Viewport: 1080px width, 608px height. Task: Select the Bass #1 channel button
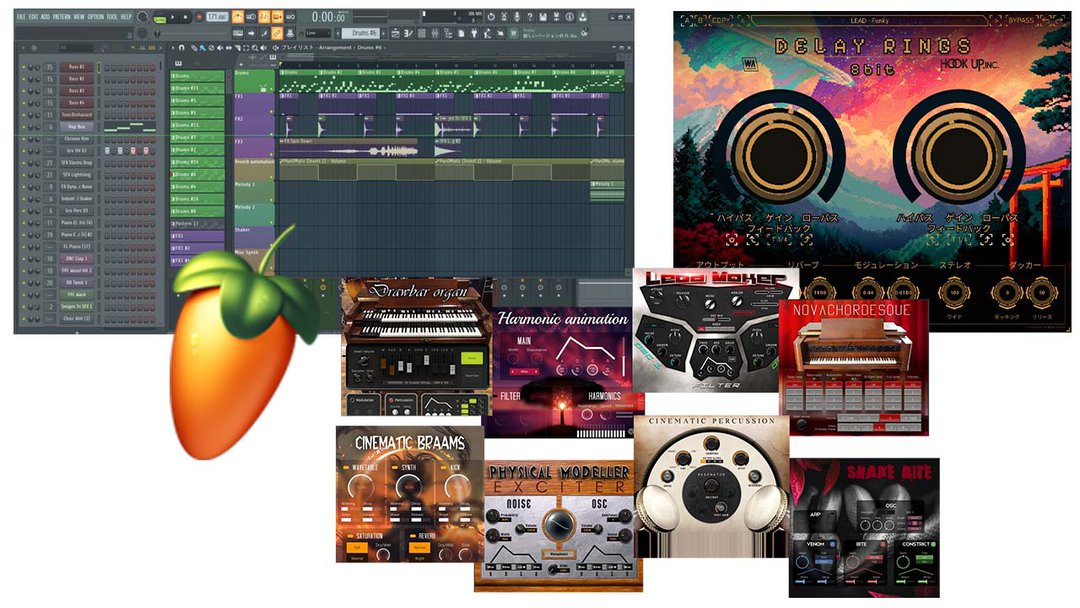(76, 66)
